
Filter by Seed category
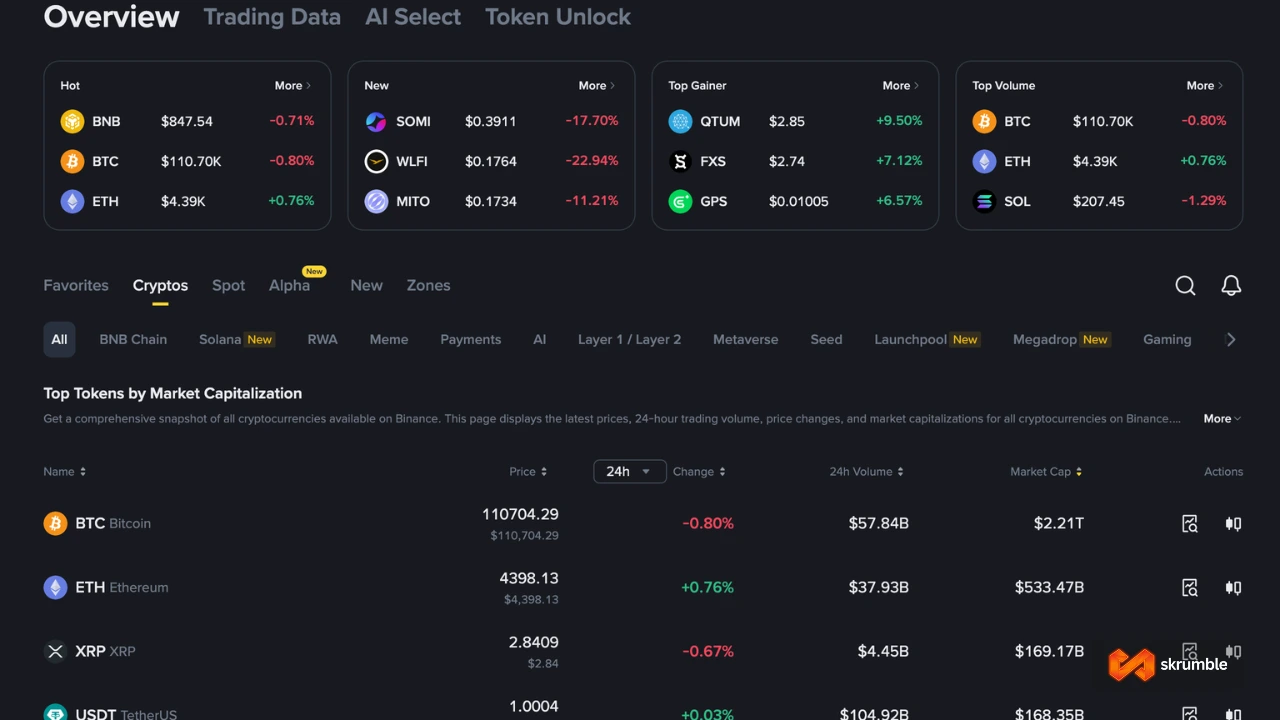826,339
